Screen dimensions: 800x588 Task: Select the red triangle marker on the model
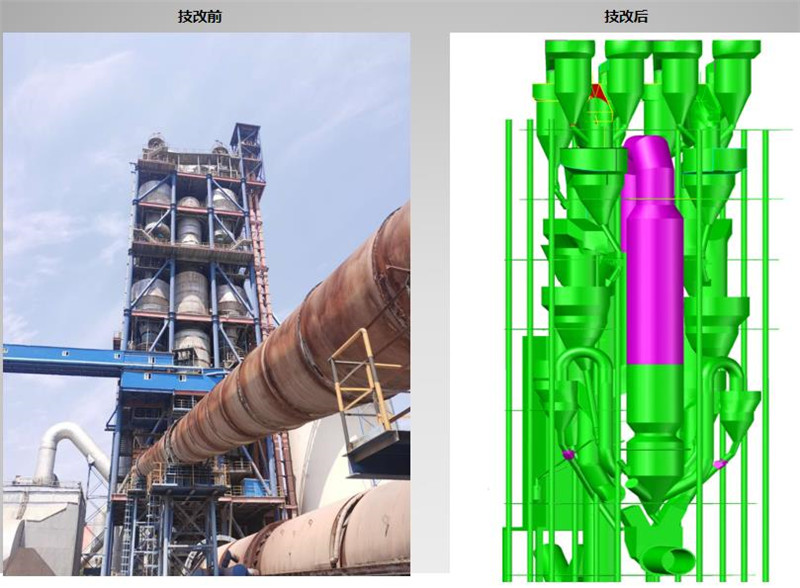point(599,94)
